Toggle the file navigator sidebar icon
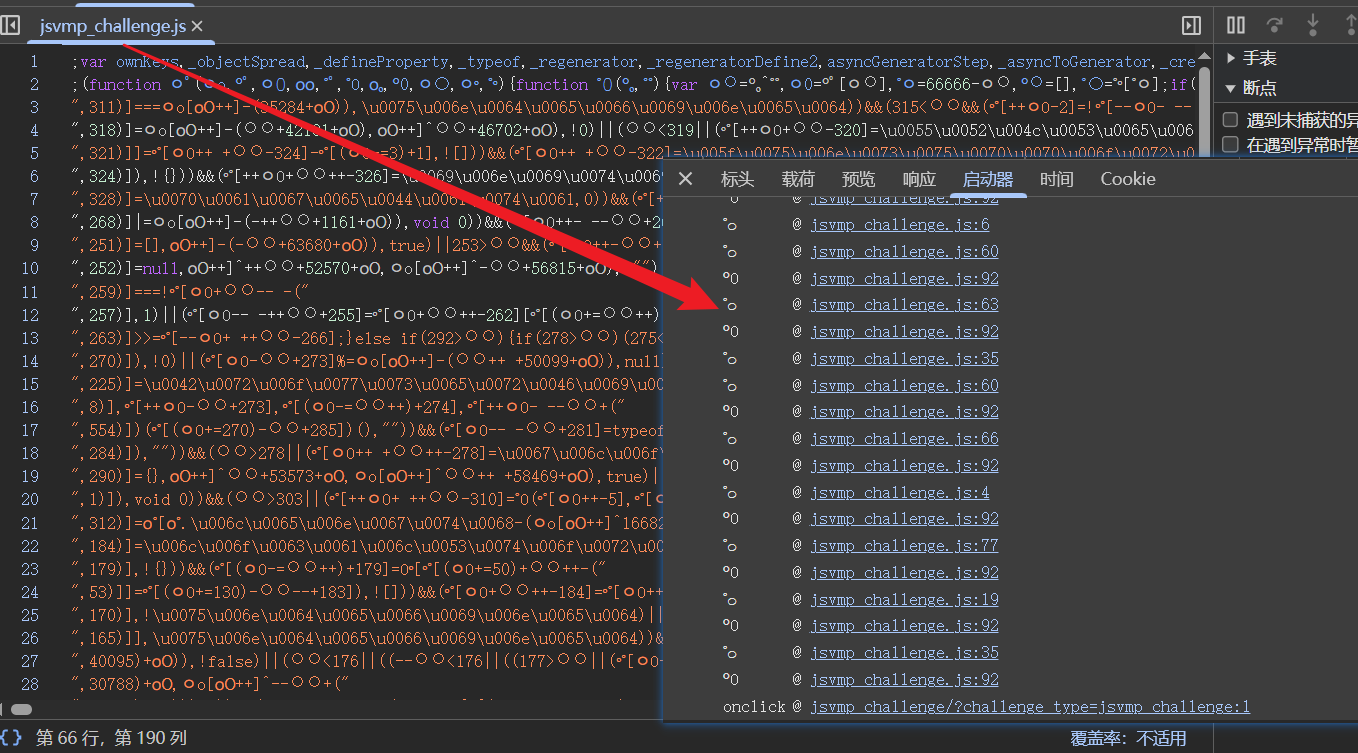1358x753 pixels. click(x=10, y=26)
